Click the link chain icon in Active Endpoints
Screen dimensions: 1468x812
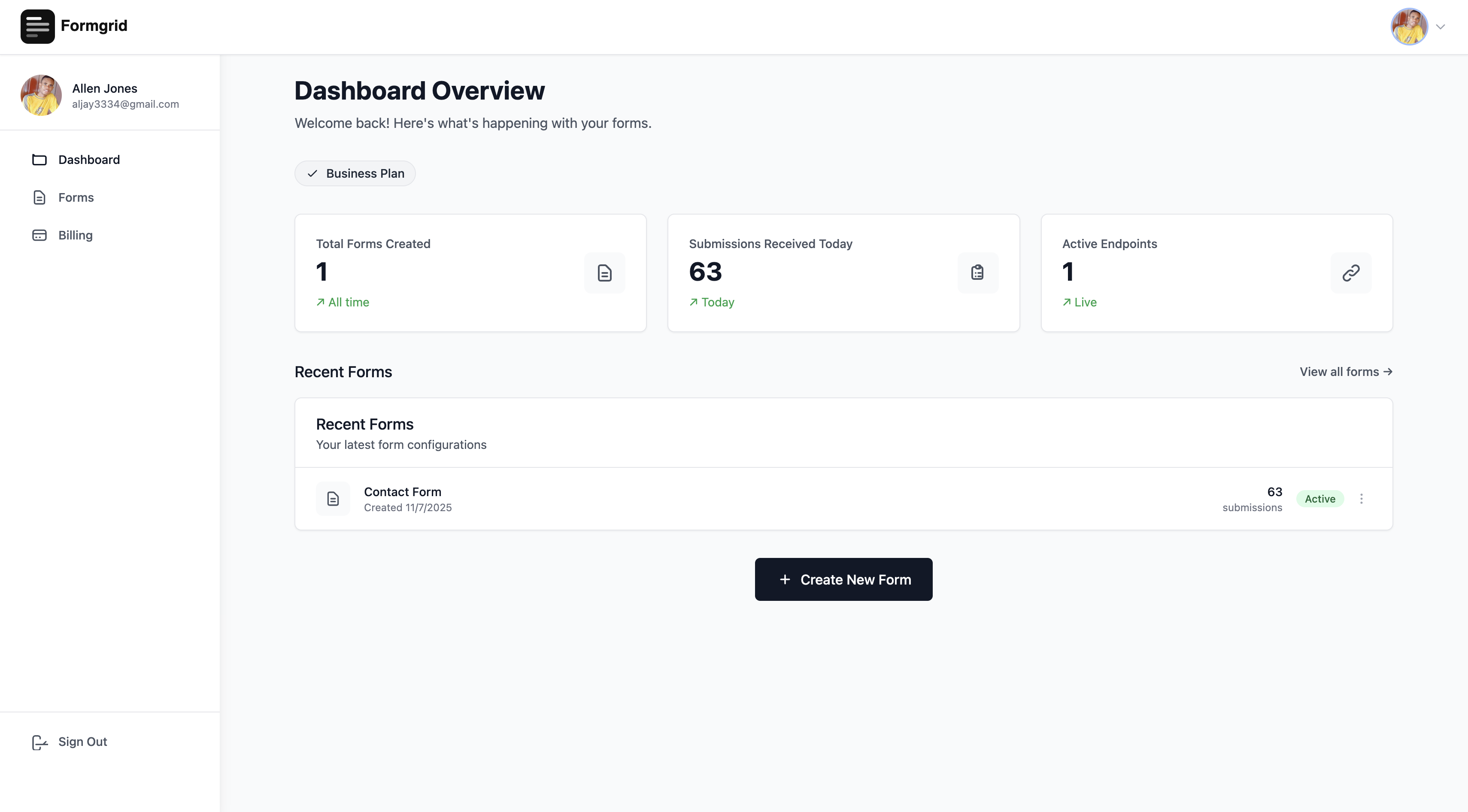1351,273
